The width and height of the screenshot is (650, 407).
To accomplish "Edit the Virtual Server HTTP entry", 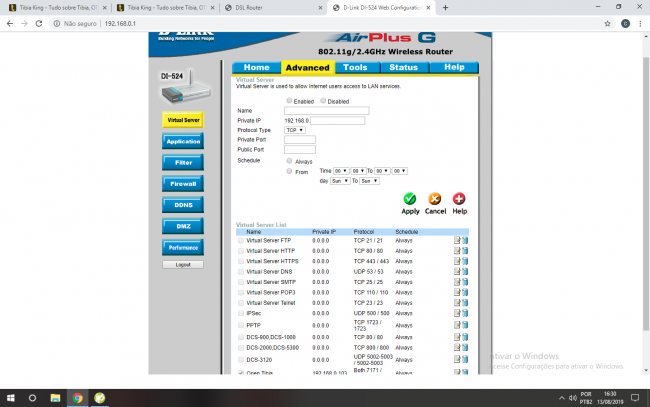I will coord(457,250).
